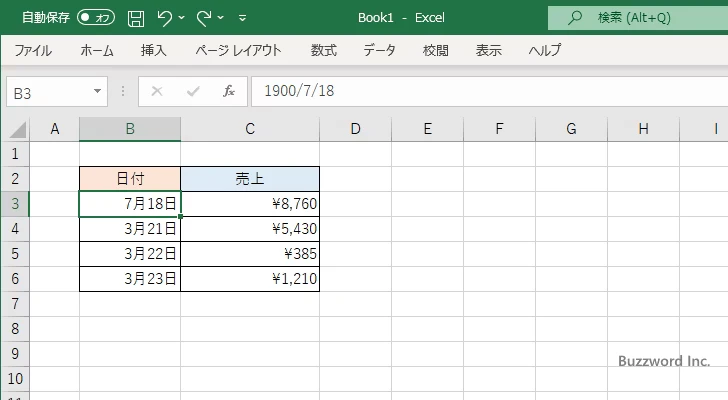This screenshot has width=728, height=400.
Task: Select row 9 header
Action: tap(15, 354)
